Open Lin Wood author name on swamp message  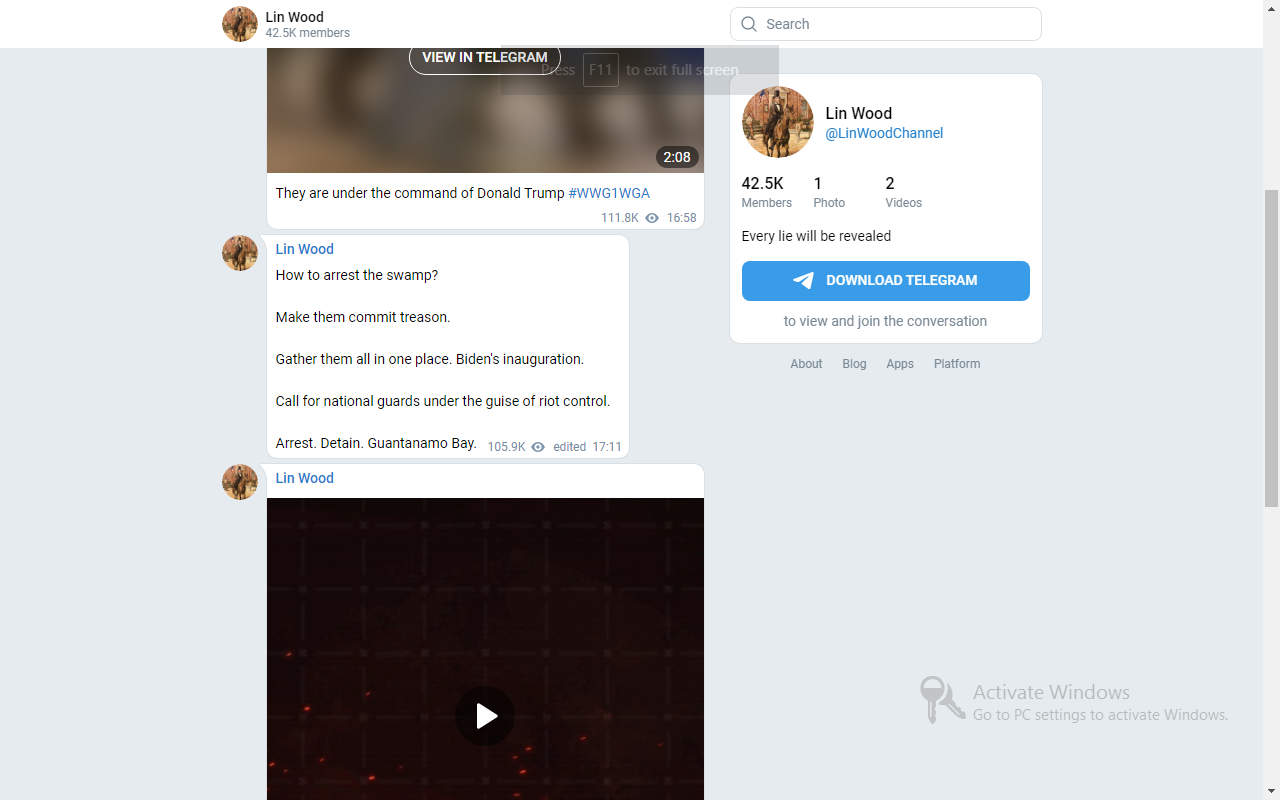point(304,249)
